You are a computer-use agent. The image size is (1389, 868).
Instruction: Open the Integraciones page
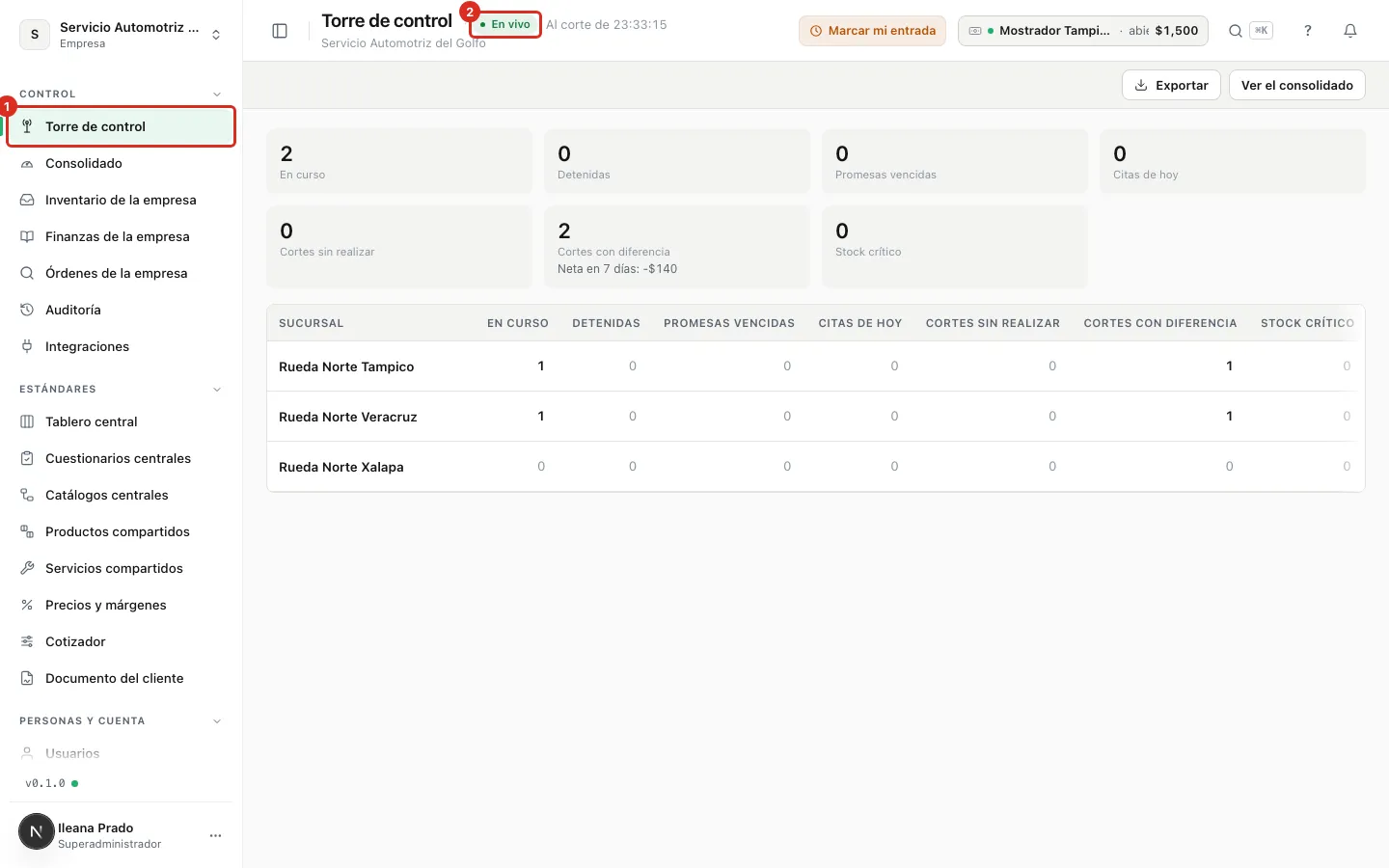pyautogui.click(x=121, y=346)
